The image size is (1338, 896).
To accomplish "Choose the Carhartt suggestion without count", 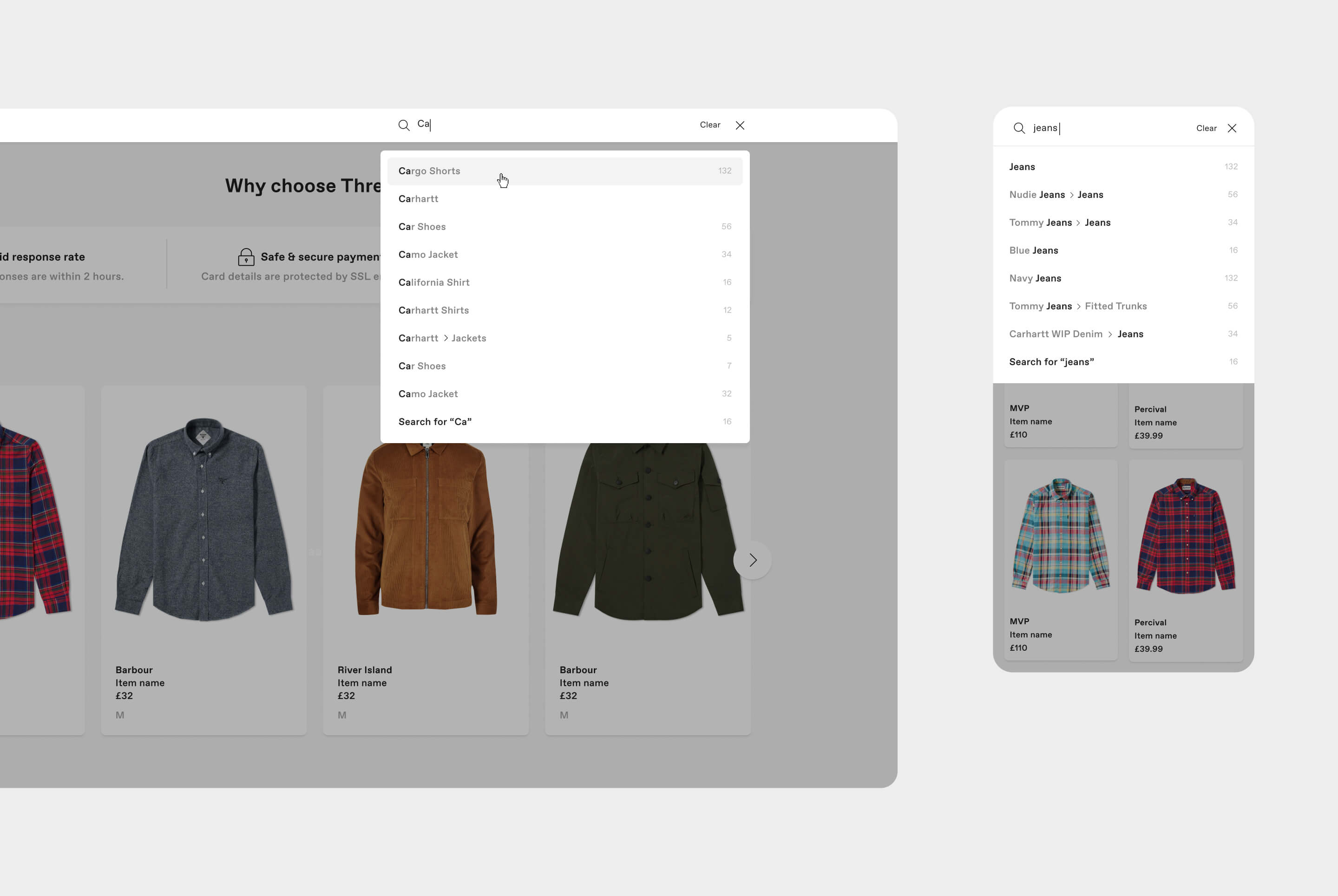I will 419,199.
